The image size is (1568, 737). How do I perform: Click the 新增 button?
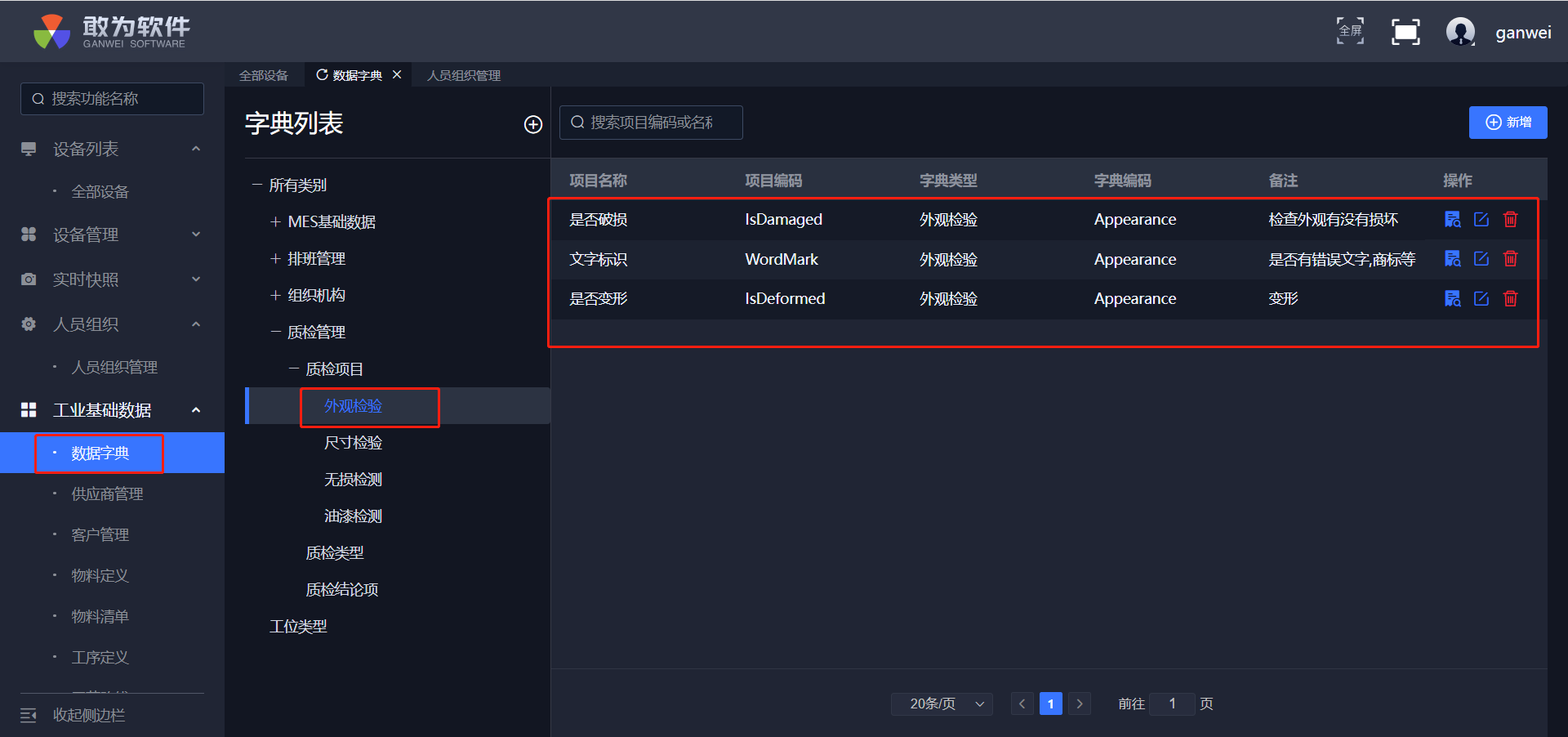point(1508,123)
